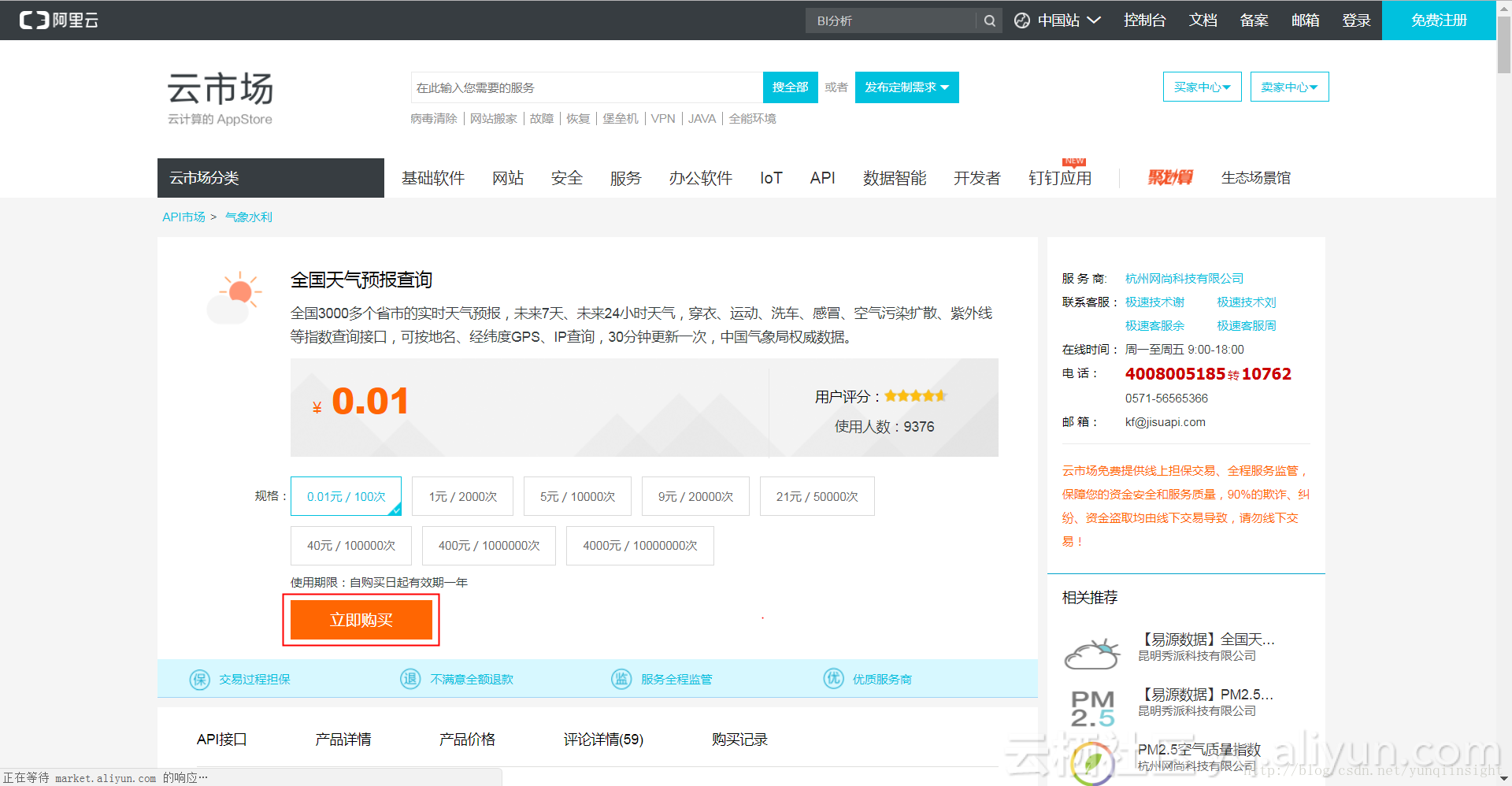Click the 气象水利 breadcrumb
Image resolution: width=1512 pixels, height=786 pixels.
[x=248, y=217]
